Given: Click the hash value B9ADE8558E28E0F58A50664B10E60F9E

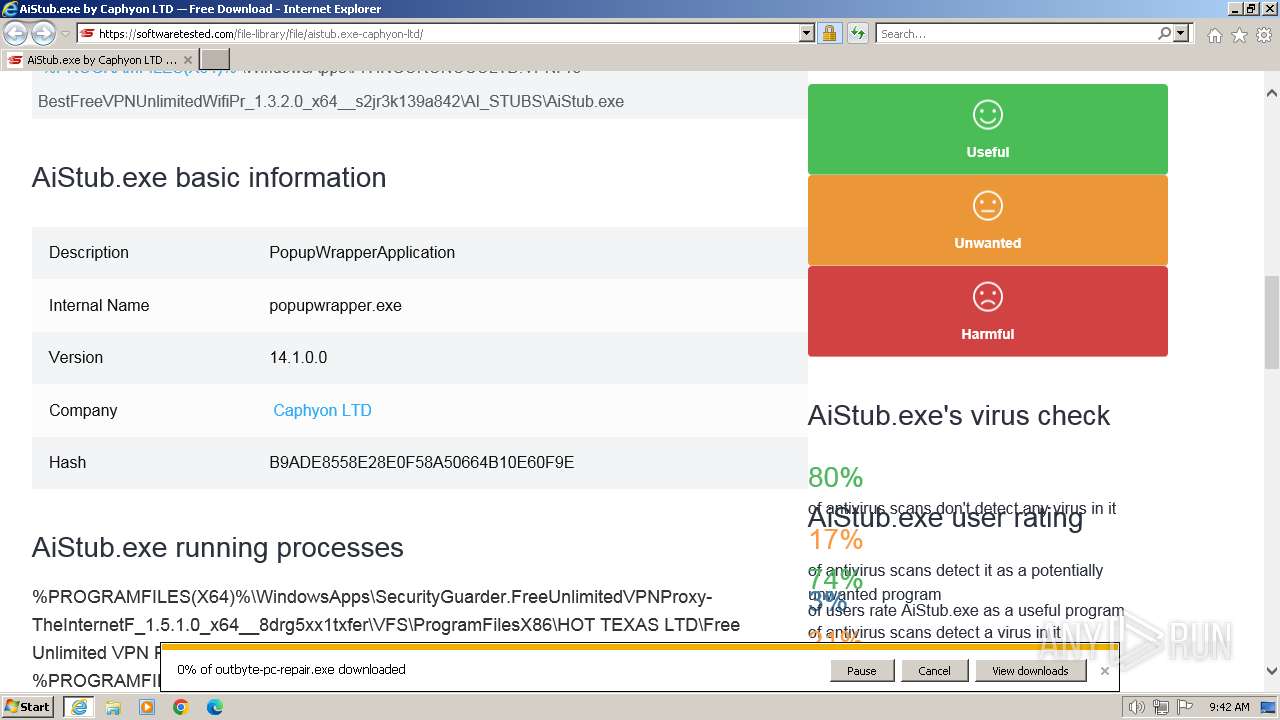Looking at the screenshot, I should 421,463.
